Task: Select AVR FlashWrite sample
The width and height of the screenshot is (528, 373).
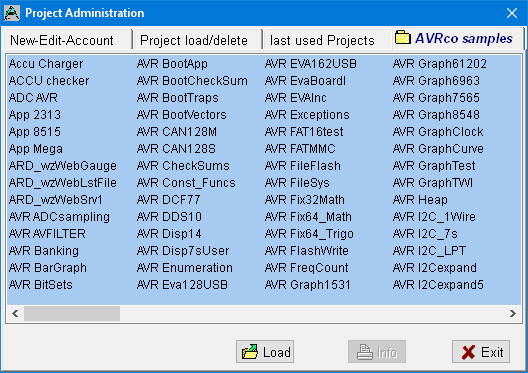Action: pyautogui.click(x=306, y=251)
